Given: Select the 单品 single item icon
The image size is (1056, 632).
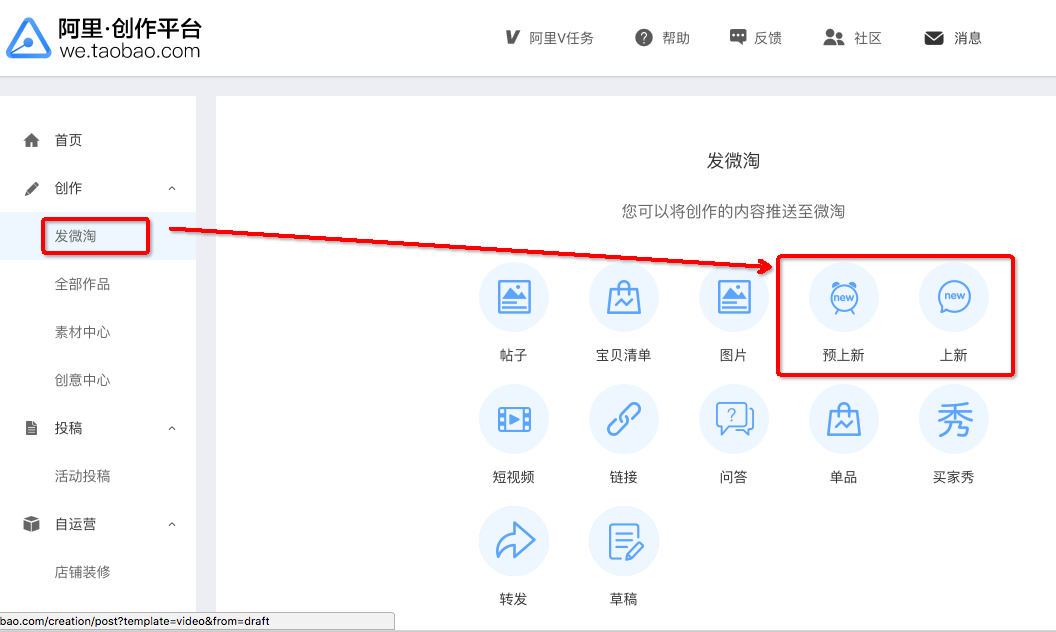Looking at the screenshot, I should pyautogui.click(x=843, y=419).
